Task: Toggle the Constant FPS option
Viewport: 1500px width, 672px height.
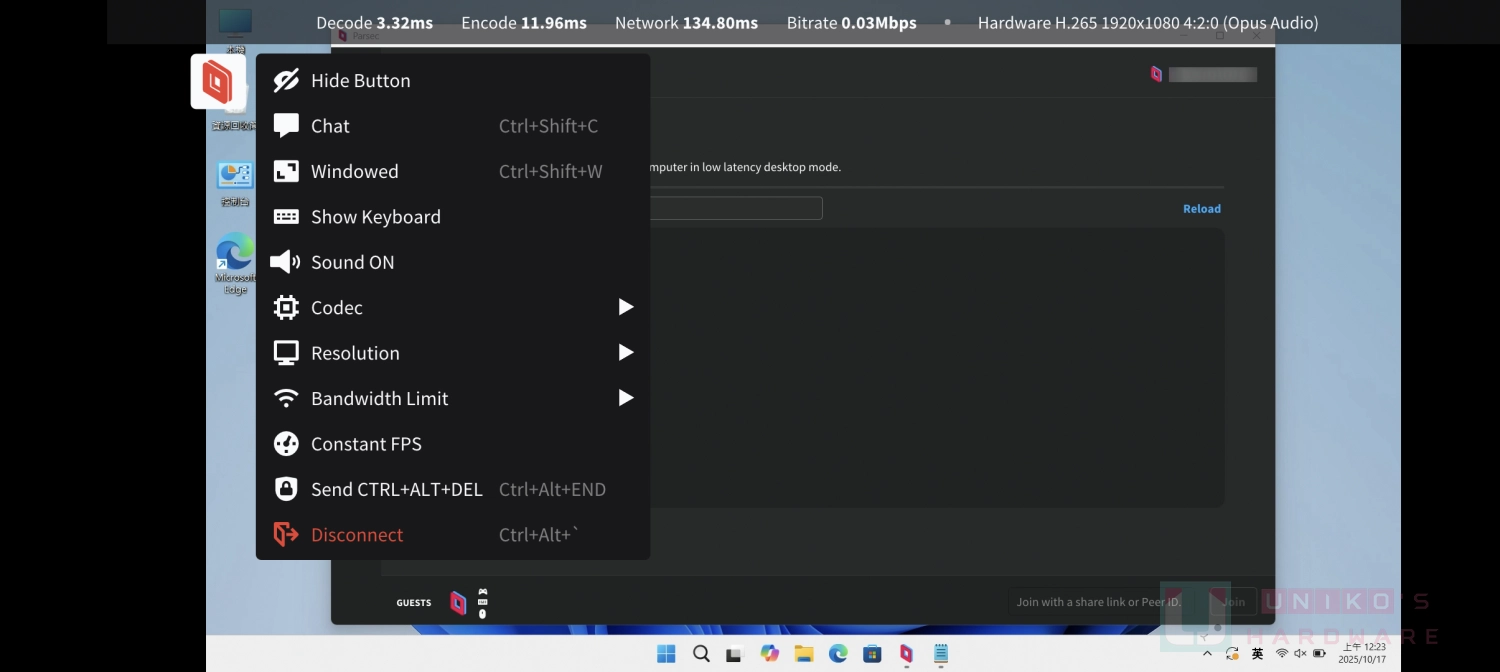Action: click(x=366, y=444)
